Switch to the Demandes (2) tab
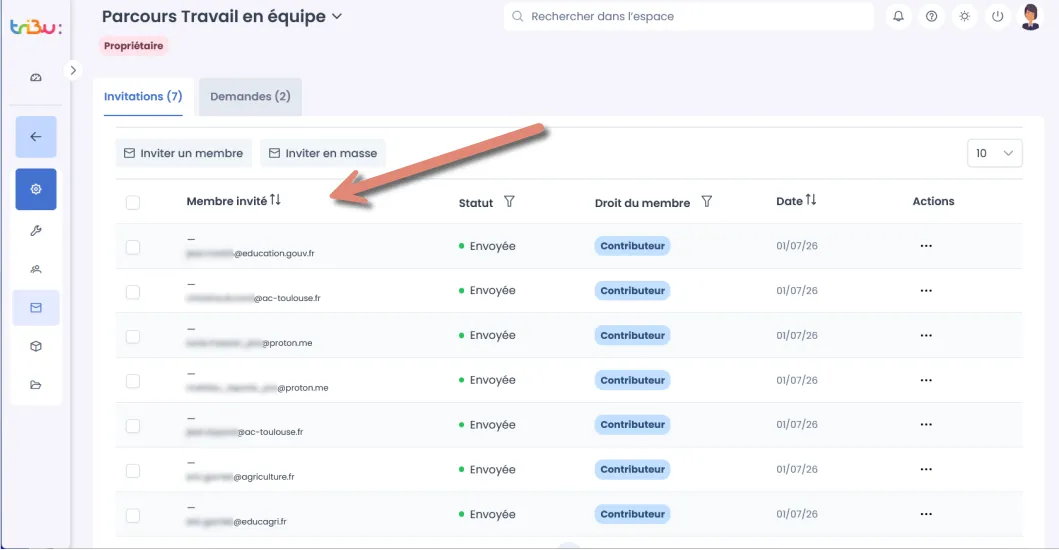1059x550 pixels. [x=251, y=96]
